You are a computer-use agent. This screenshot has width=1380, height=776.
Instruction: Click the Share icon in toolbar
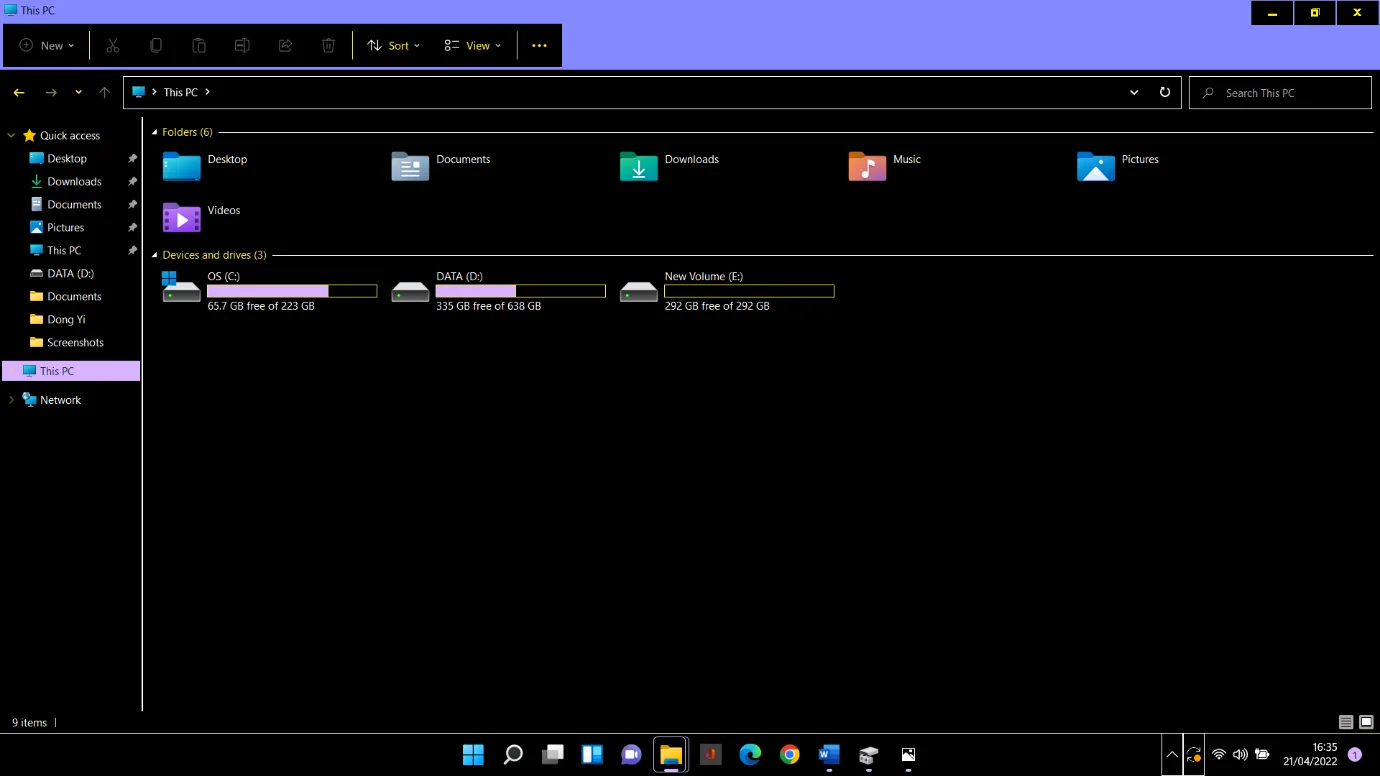click(285, 46)
